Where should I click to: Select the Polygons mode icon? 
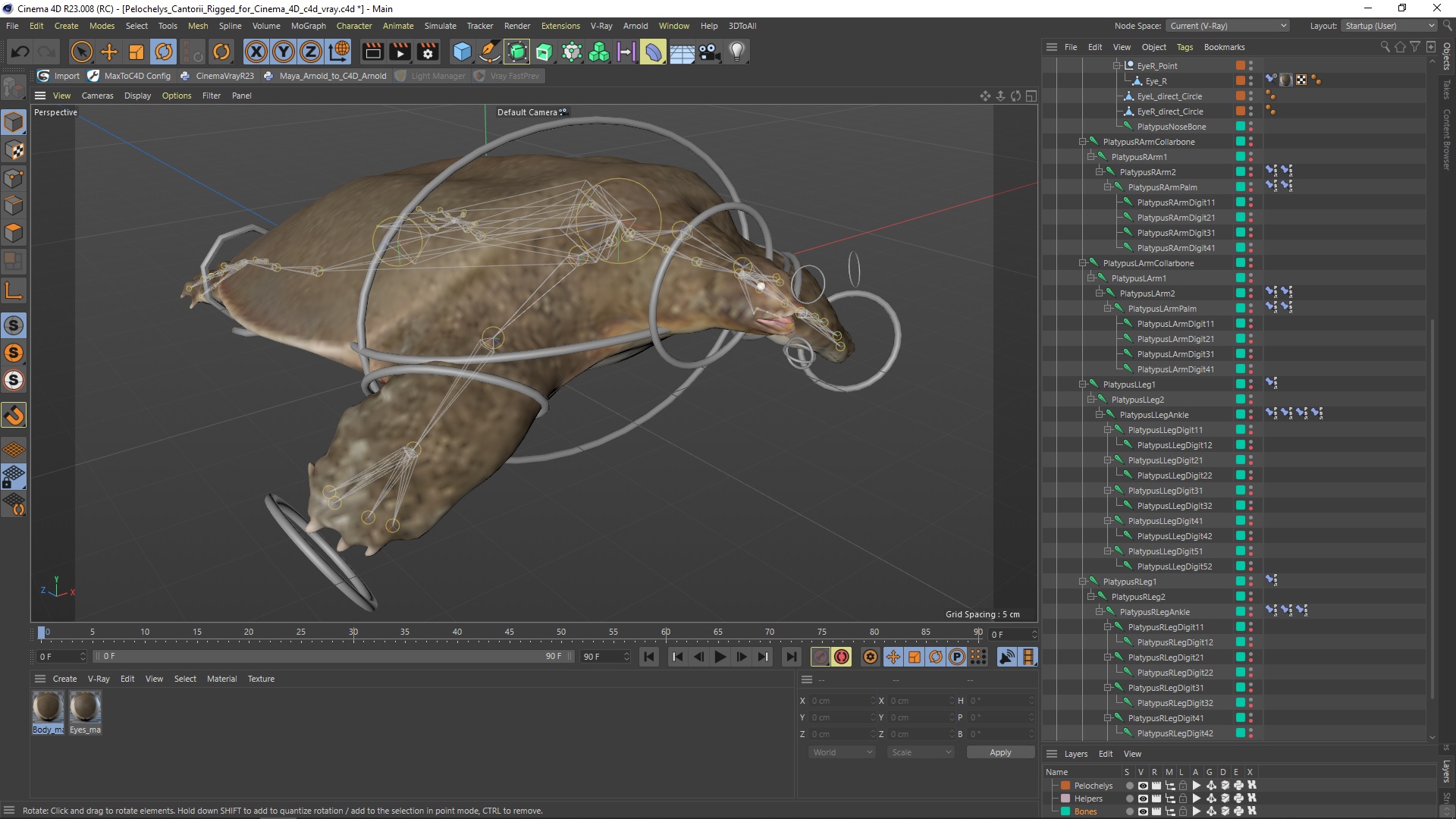click(14, 233)
